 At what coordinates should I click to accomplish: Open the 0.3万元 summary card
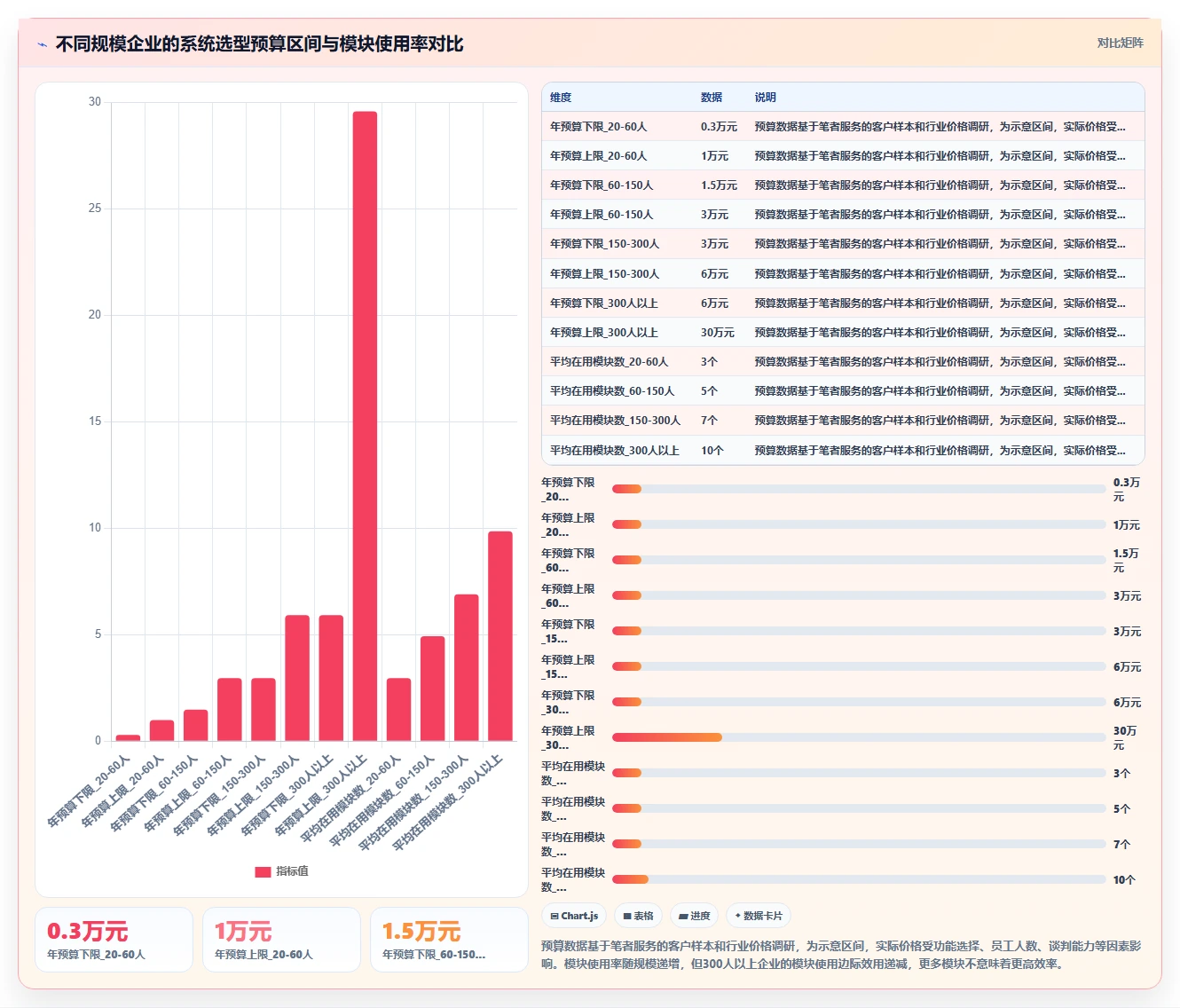coord(114,940)
